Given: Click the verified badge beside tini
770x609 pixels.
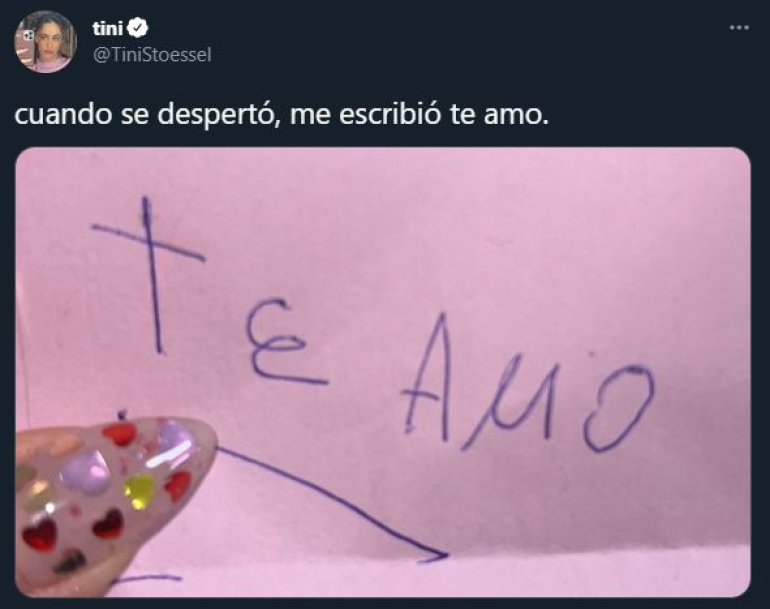Looking at the screenshot, I should (x=138, y=28).
